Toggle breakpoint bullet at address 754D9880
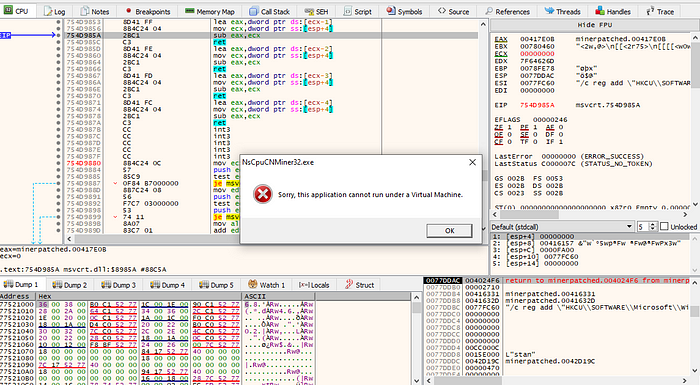 (x=58, y=163)
